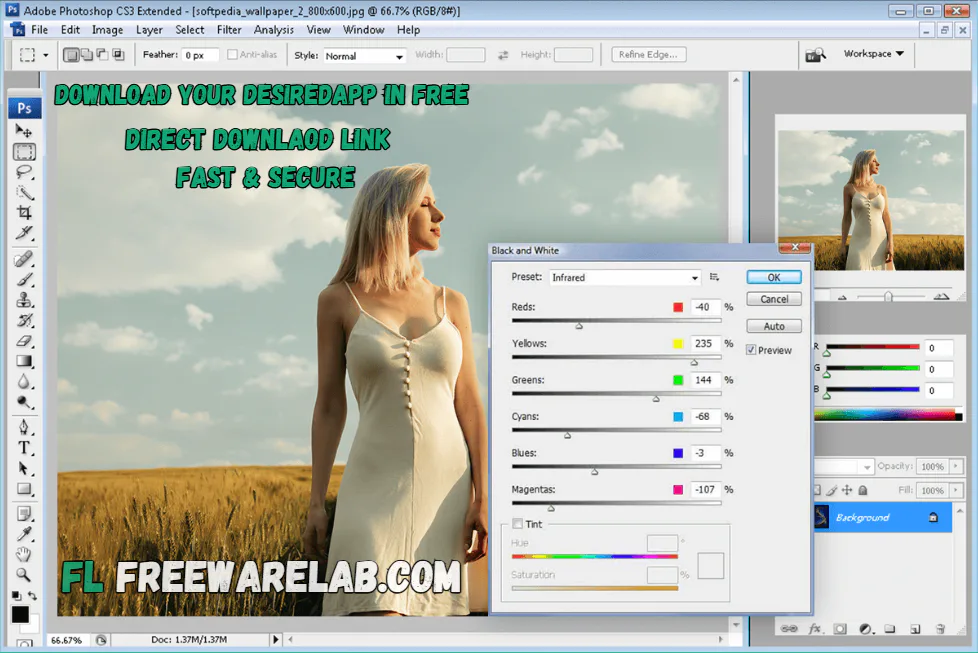This screenshot has height=653, width=978.
Task: Select the Lasso tool
Action: 24,172
